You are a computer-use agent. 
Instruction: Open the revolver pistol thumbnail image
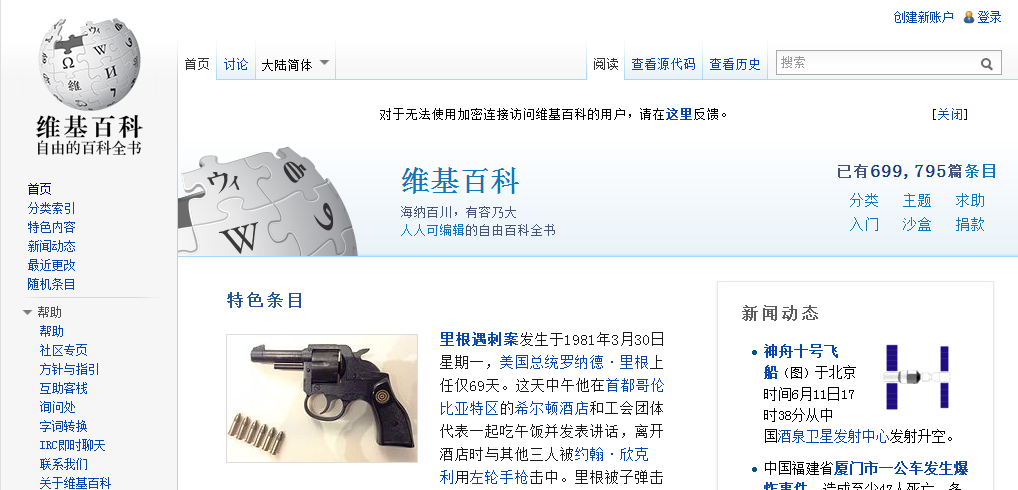(322, 398)
